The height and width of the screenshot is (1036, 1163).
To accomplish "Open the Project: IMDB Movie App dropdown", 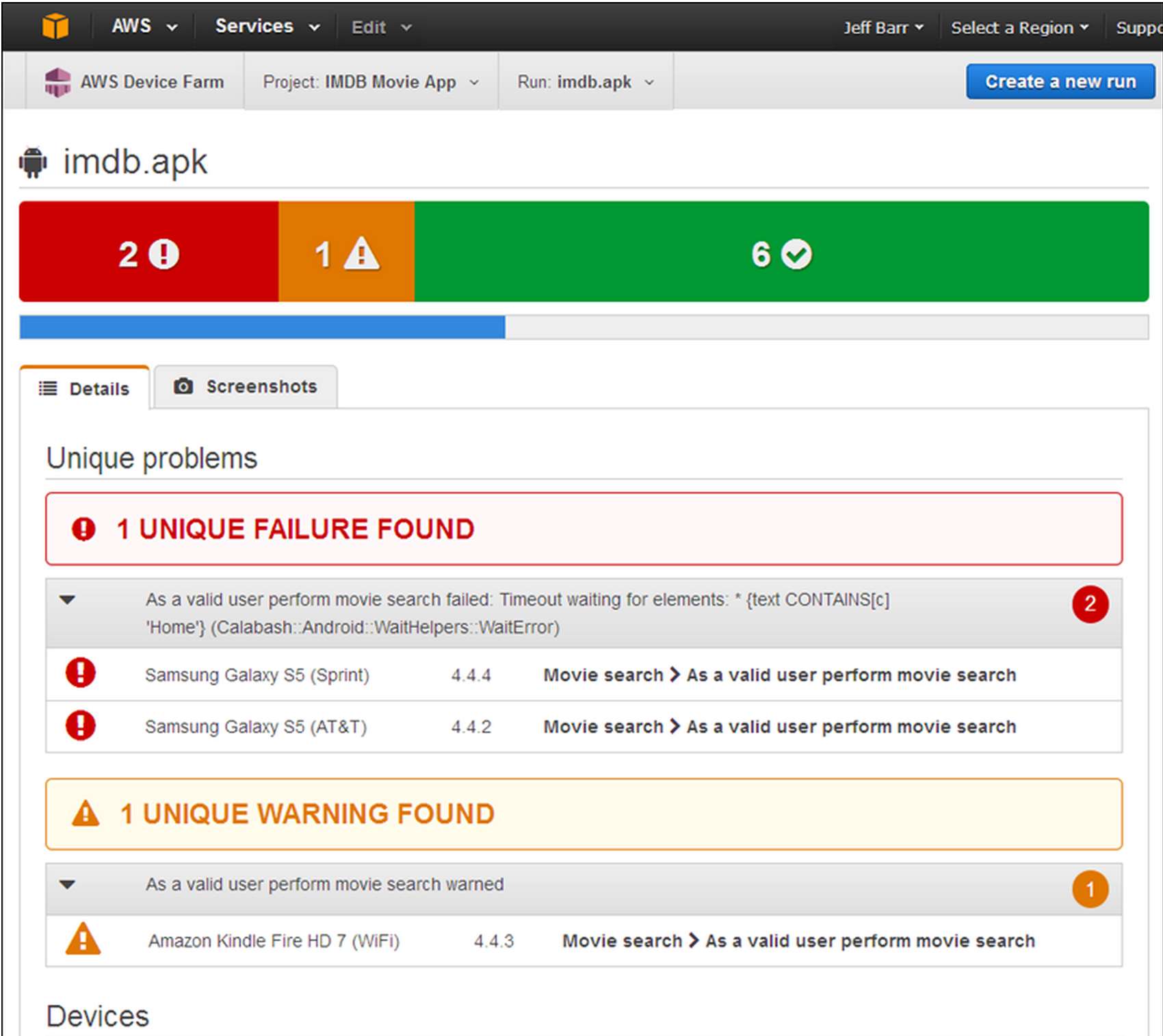I will [x=371, y=82].
